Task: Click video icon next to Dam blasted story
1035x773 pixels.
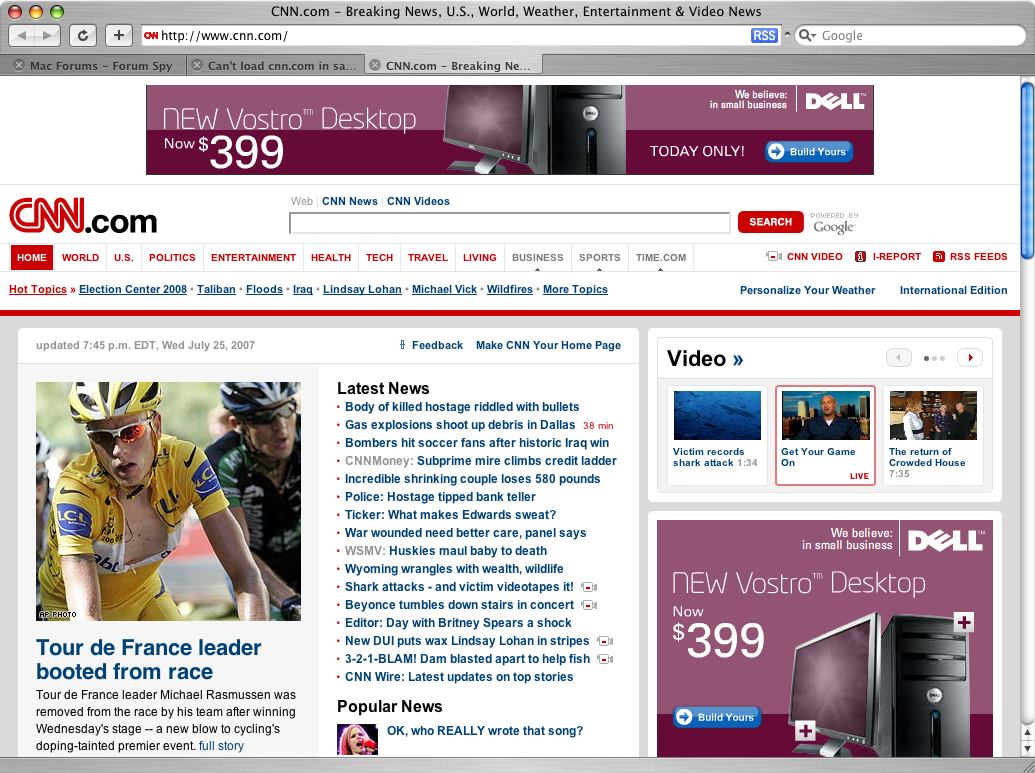Action: click(605, 659)
